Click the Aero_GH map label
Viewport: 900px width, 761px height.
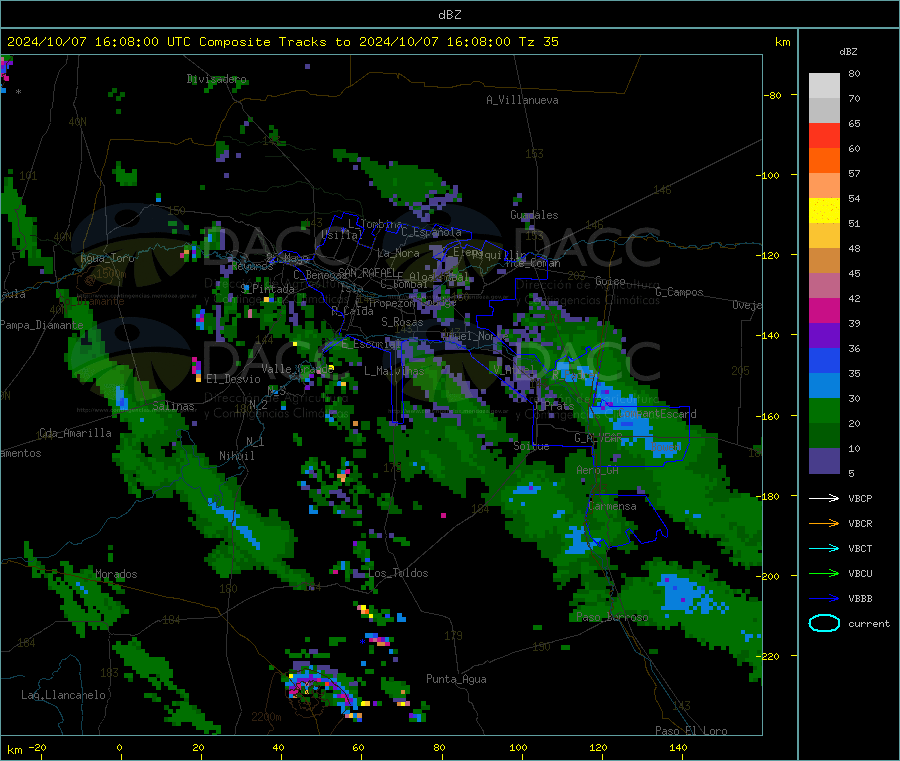pos(598,470)
